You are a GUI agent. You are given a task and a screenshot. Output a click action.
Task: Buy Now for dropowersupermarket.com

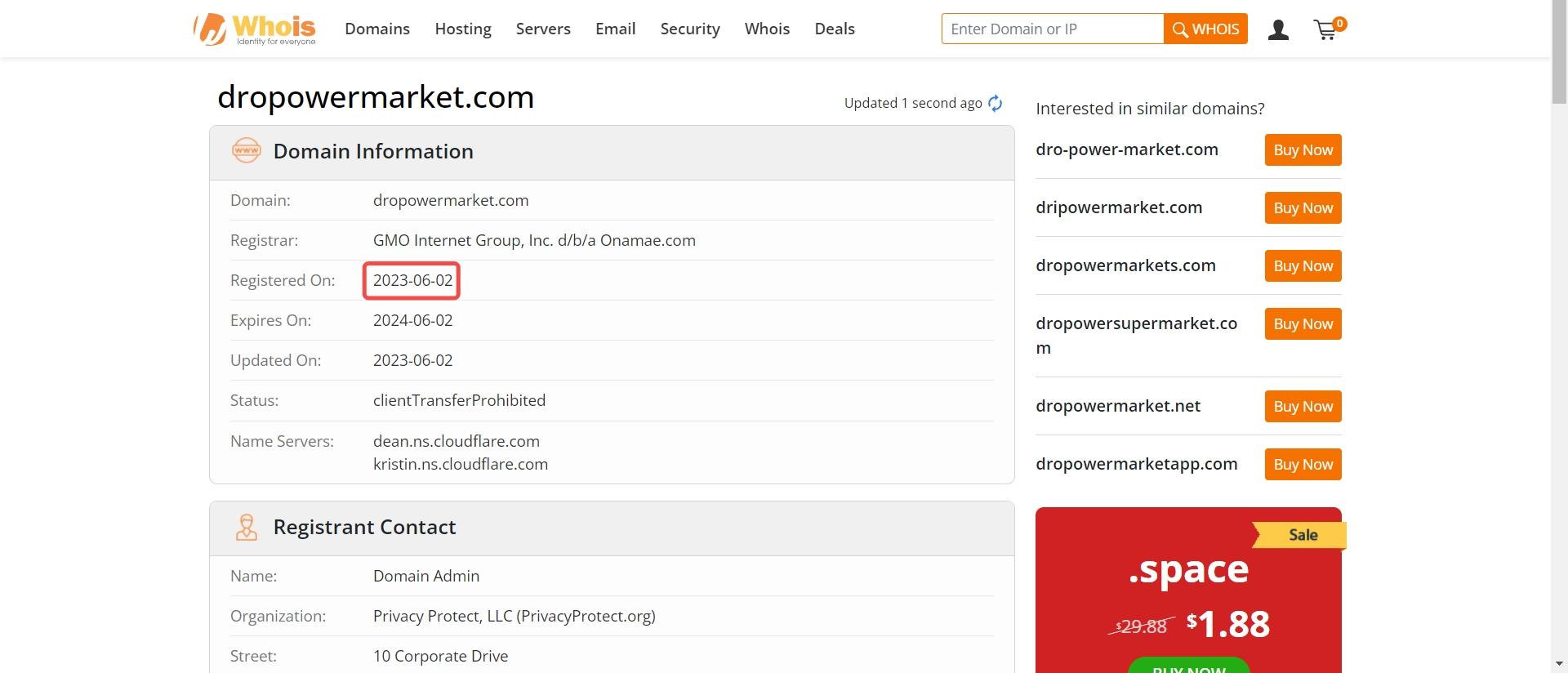click(x=1303, y=324)
